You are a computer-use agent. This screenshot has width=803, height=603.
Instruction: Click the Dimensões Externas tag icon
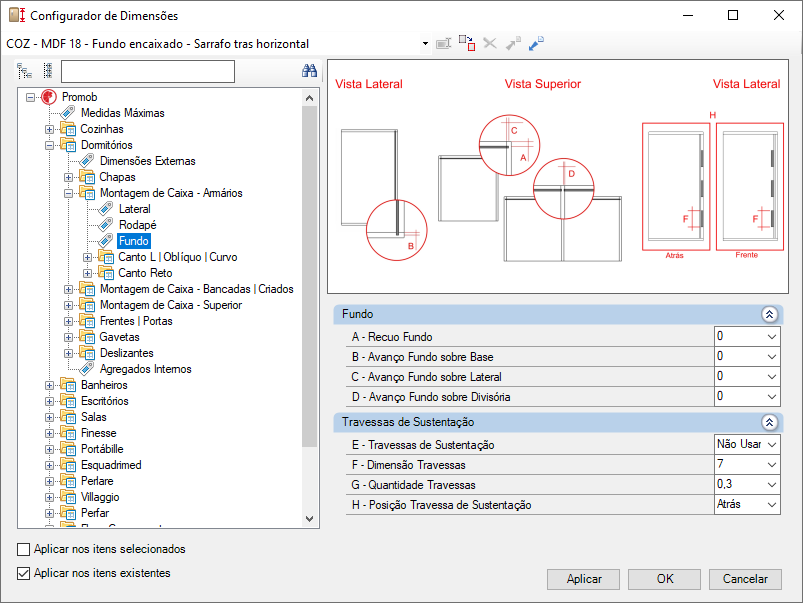(x=87, y=160)
